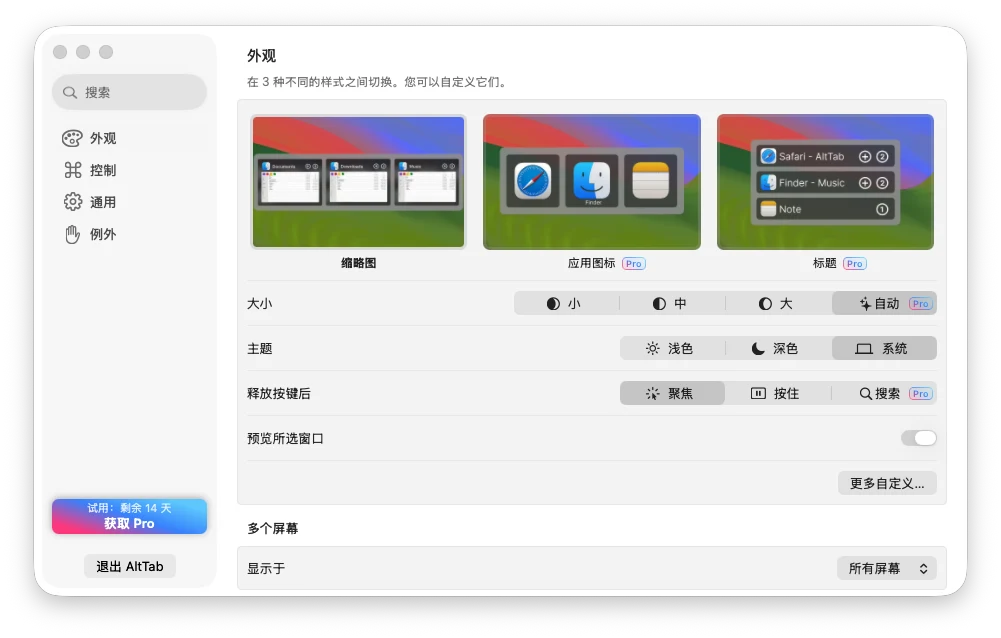
Task: Choose the 系统 system theme
Action: point(884,348)
